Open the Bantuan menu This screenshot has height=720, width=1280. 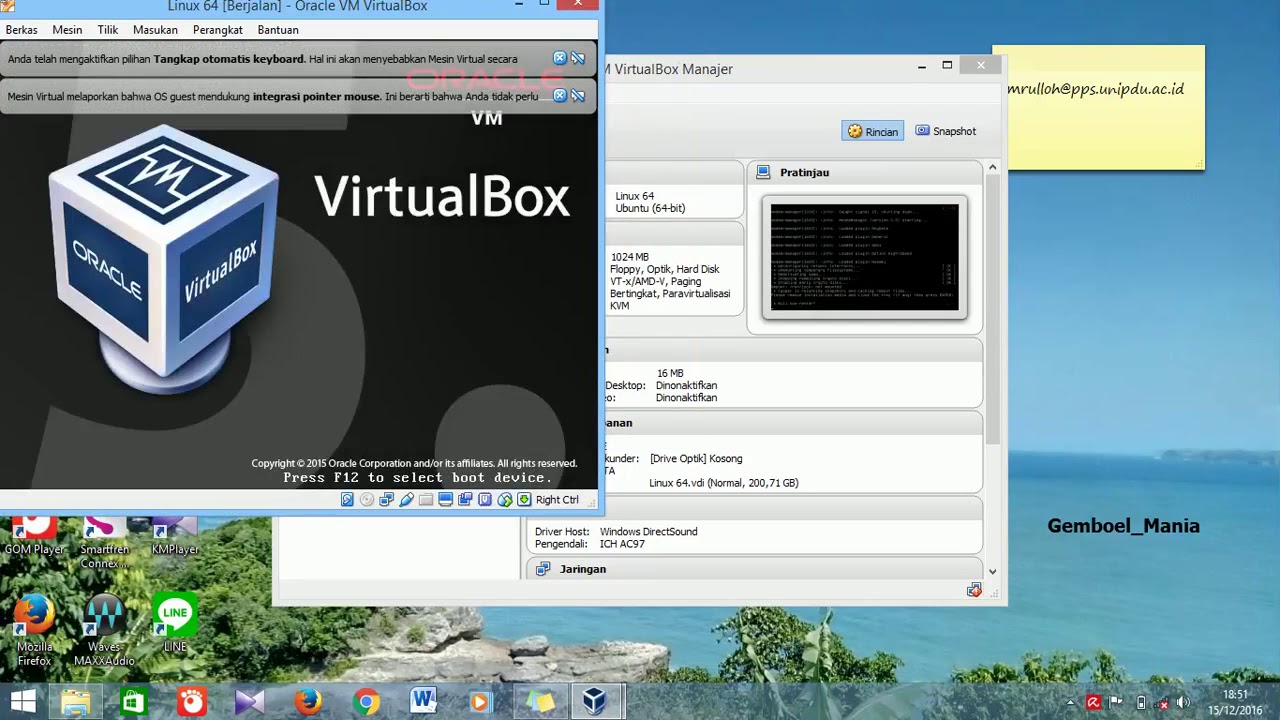(278, 30)
